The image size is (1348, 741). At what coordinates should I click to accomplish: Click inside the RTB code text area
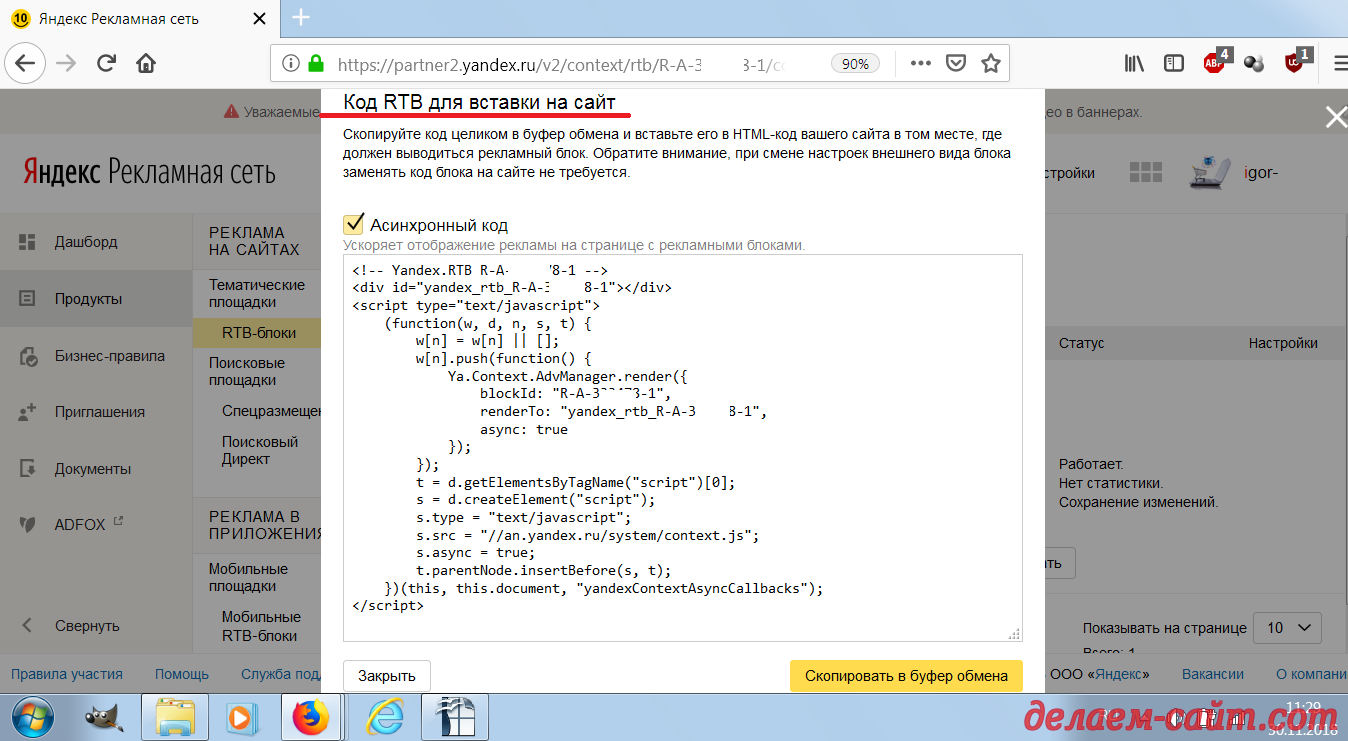click(x=683, y=447)
